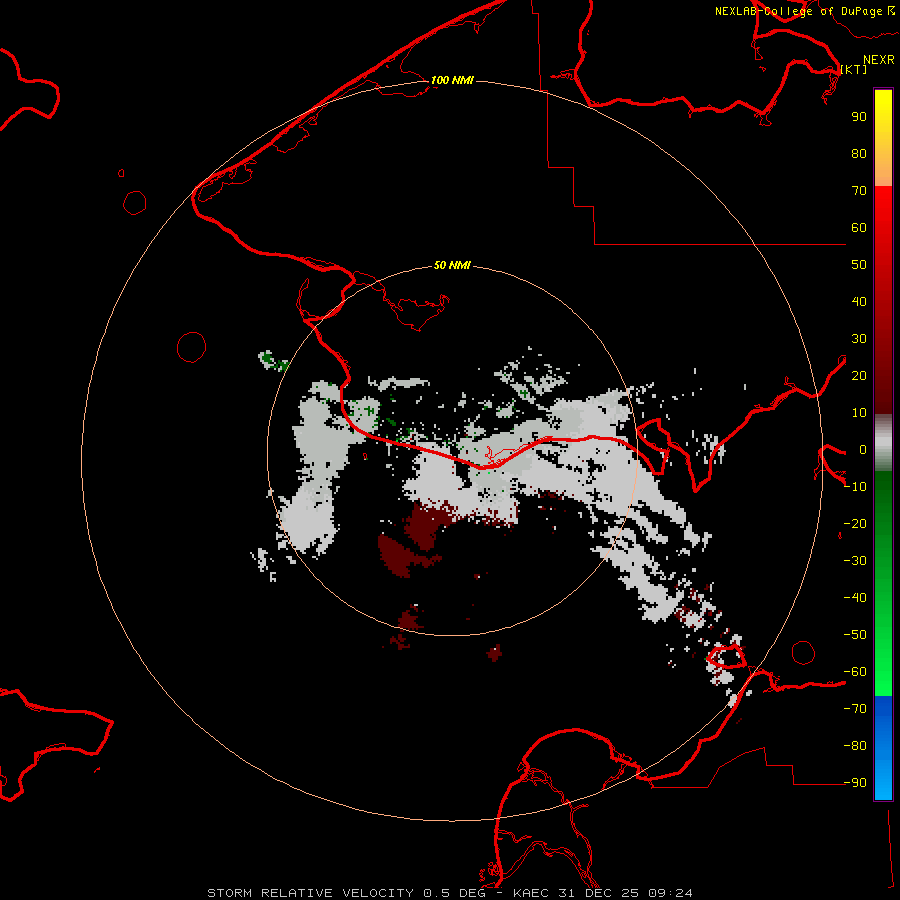
Task: Click the -10 value on the color scale
Action: pyautogui.click(x=855, y=487)
